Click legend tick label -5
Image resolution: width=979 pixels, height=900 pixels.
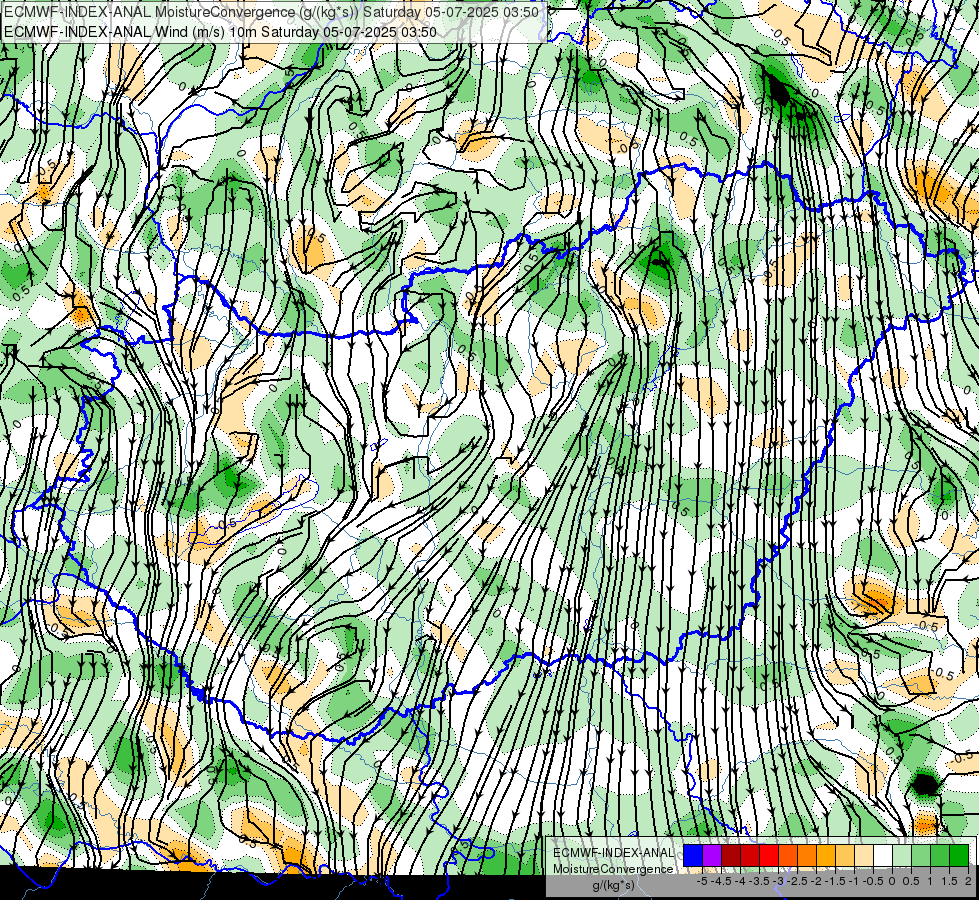pyautogui.click(x=702, y=881)
